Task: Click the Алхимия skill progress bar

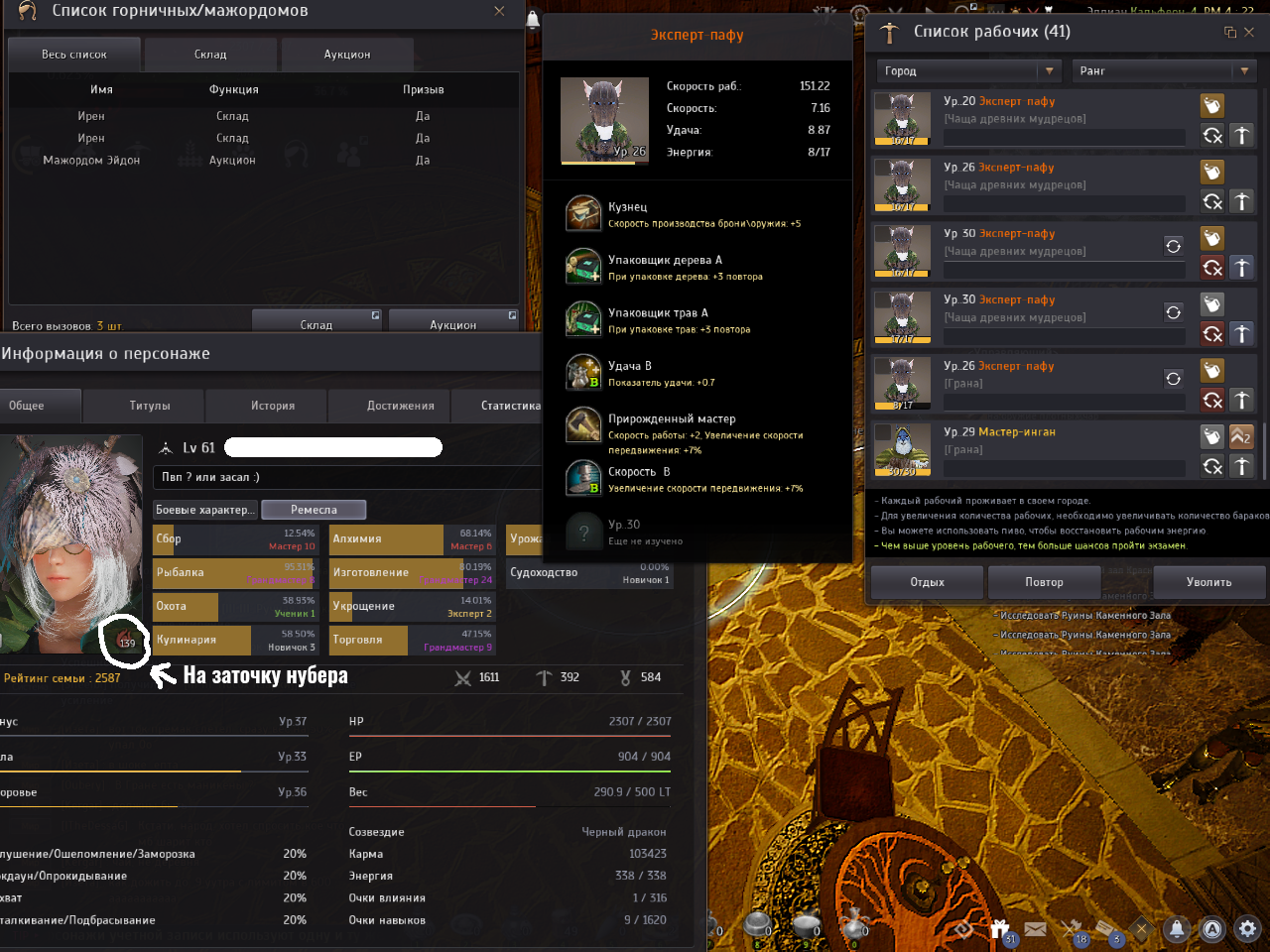Action: point(412,539)
